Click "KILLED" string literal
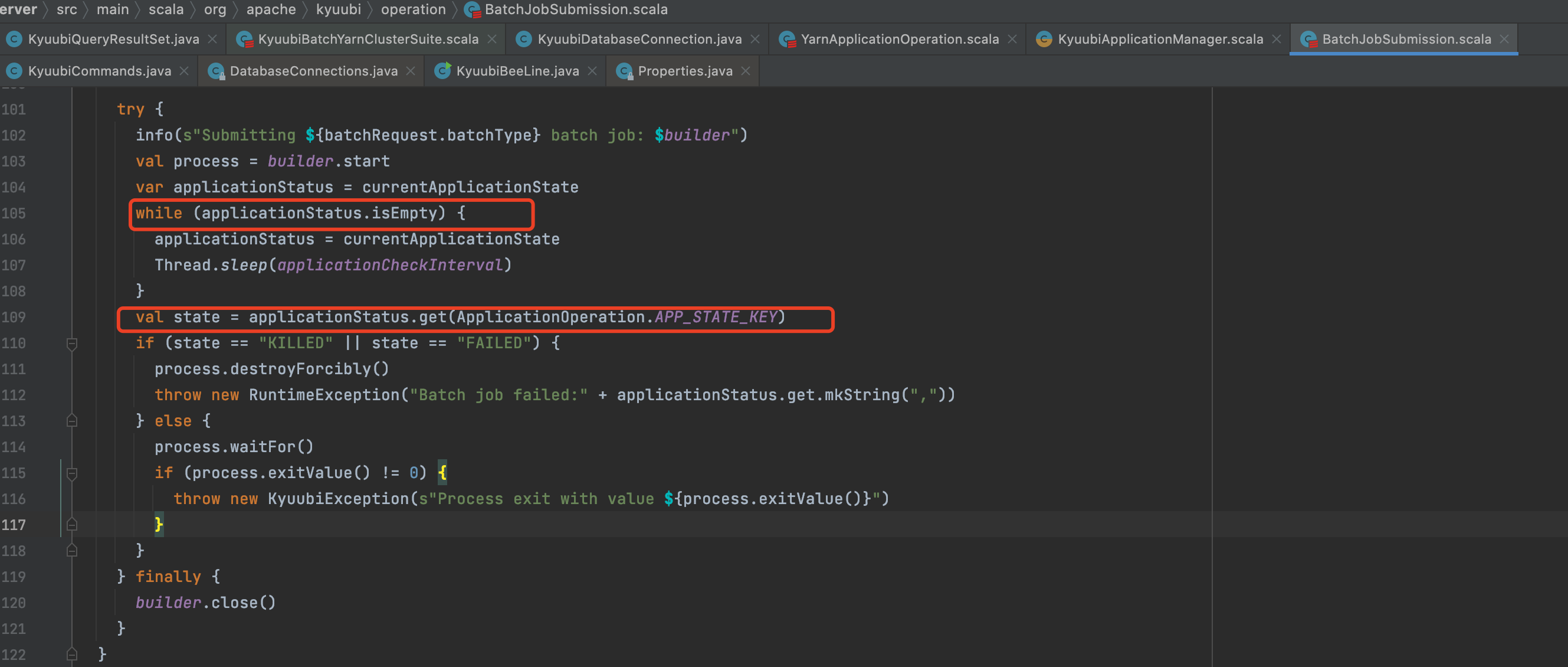Screen dimensions: 1568x667 tap(296, 343)
